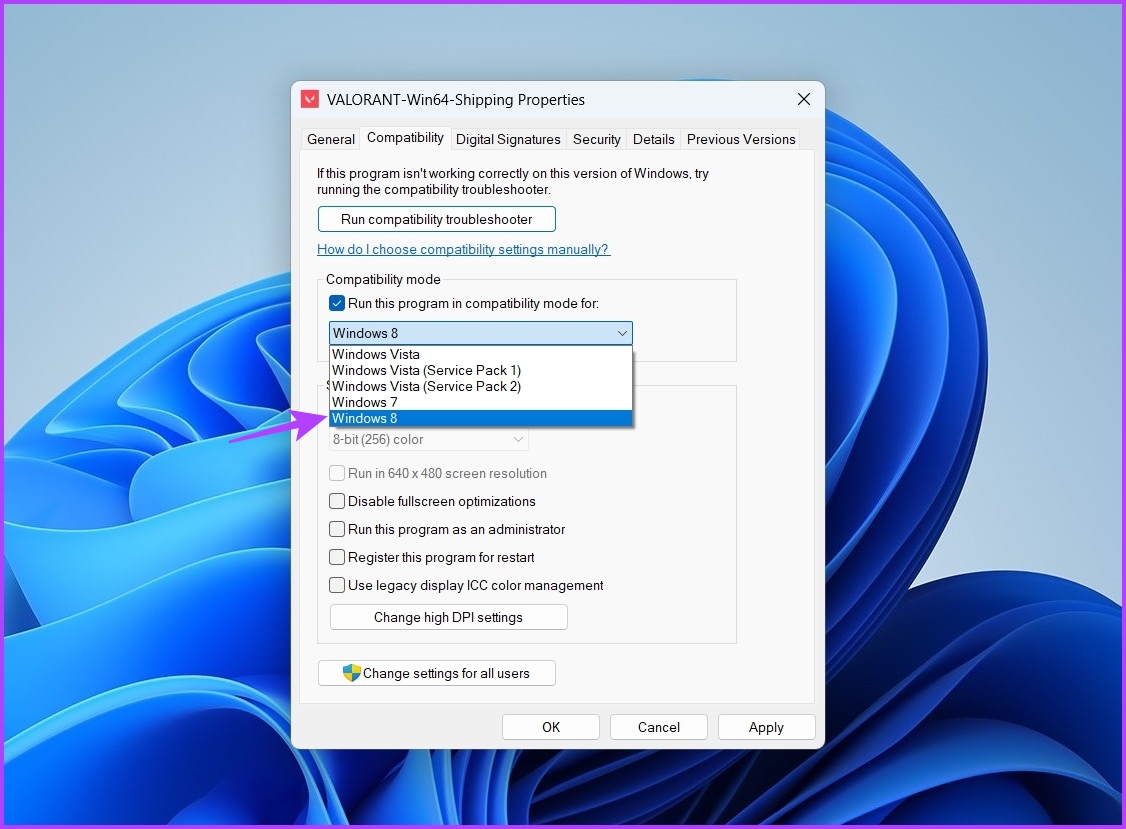The height and width of the screenshot is (829, 1126).
Task: Open the '8-bit (256) color' dropdown
Action: pos(518,439)
